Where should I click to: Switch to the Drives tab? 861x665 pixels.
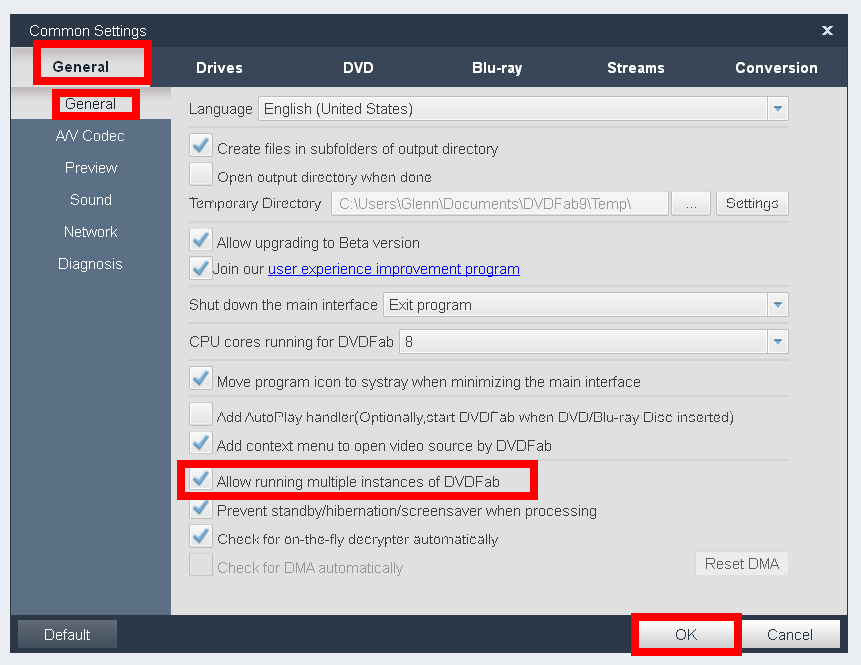219,68
